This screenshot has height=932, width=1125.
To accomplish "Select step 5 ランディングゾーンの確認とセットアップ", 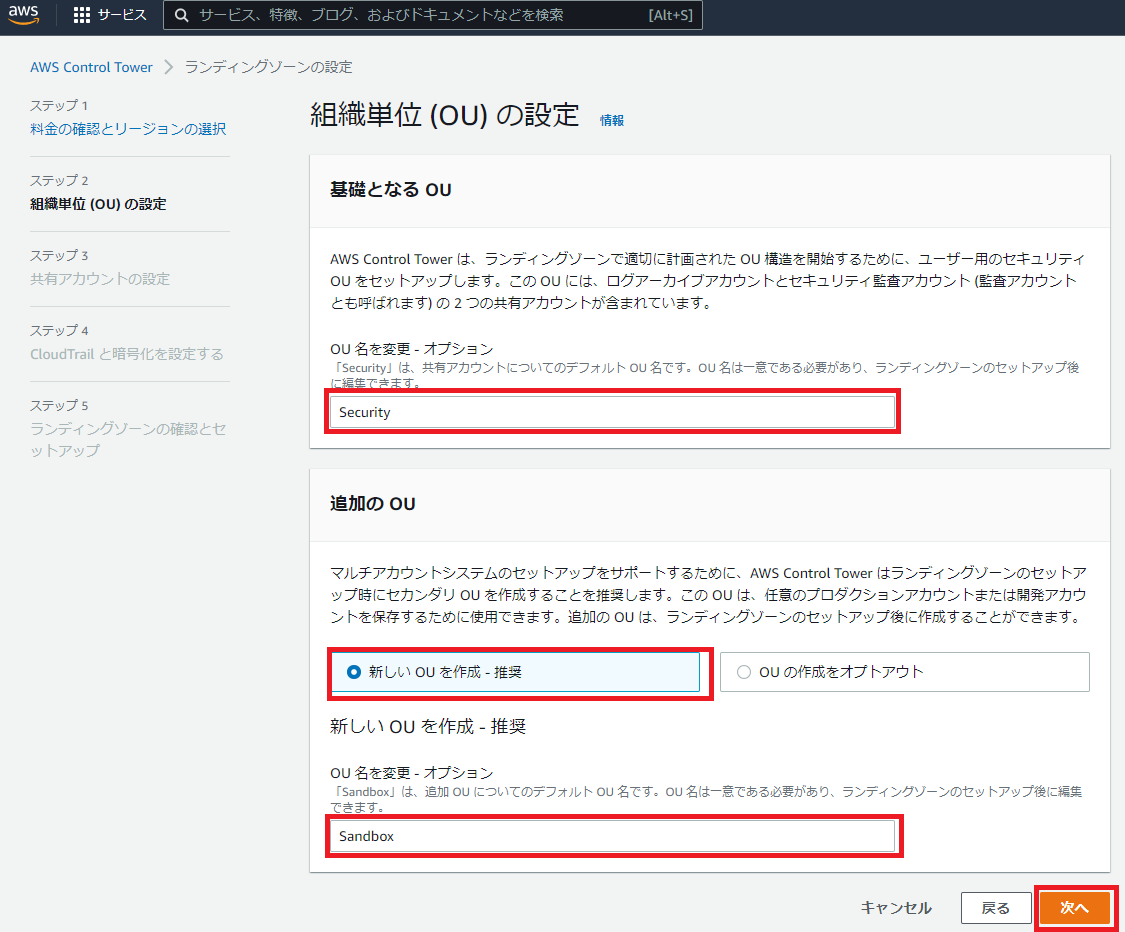I will 128,439.
